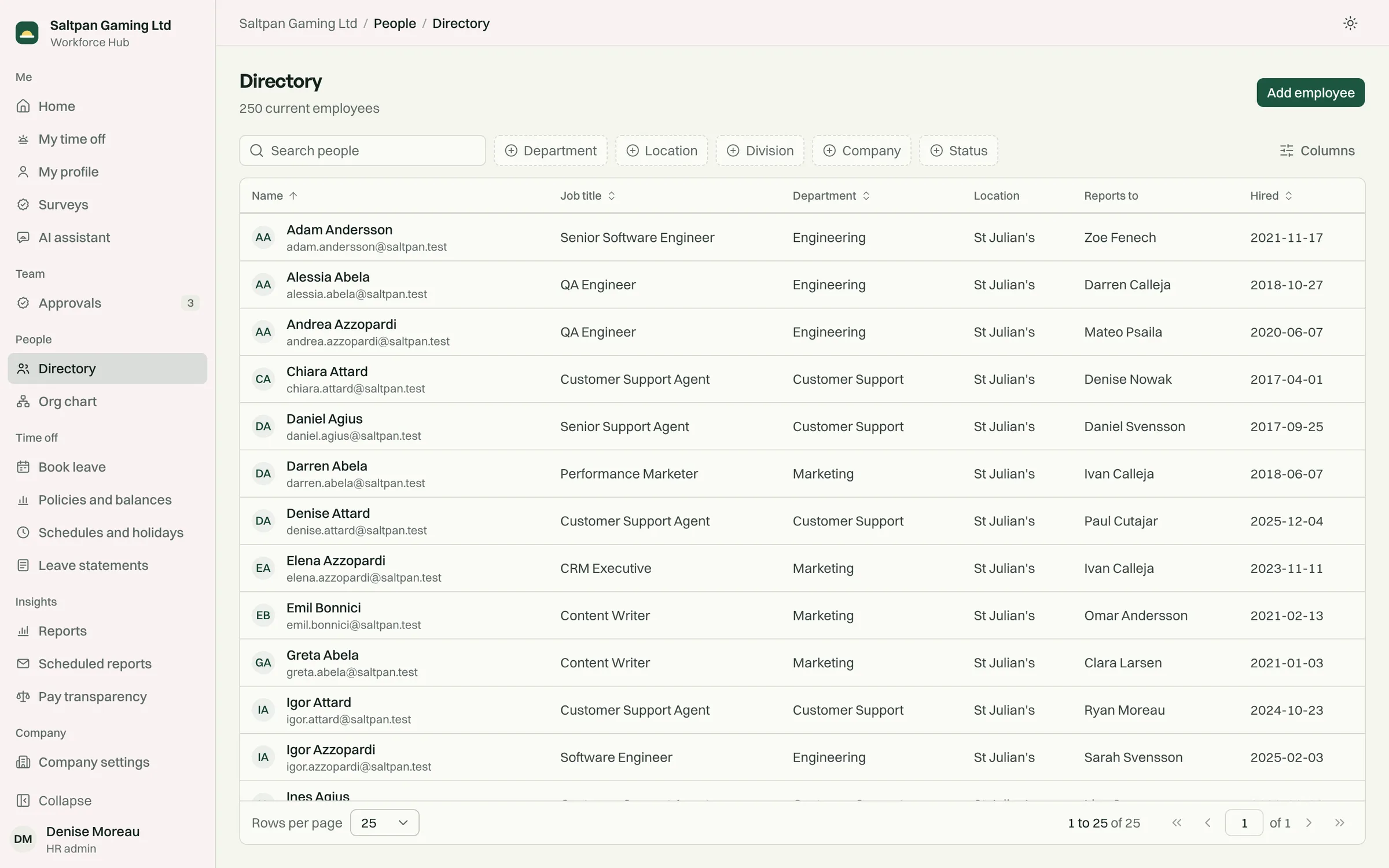Go to next page arrow
This screenshot has width=1389, height=868.
coord(1309,823)
